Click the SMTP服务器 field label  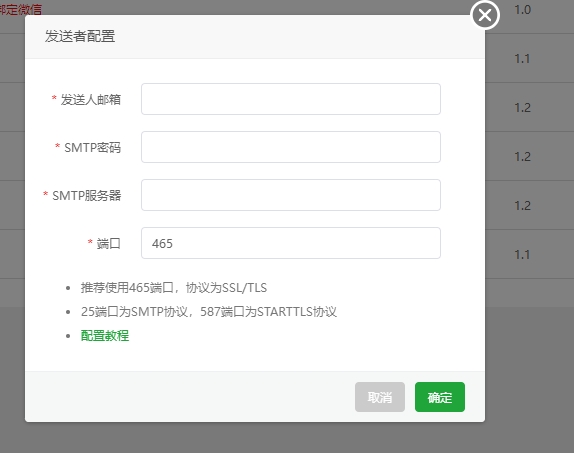(86, 196)
